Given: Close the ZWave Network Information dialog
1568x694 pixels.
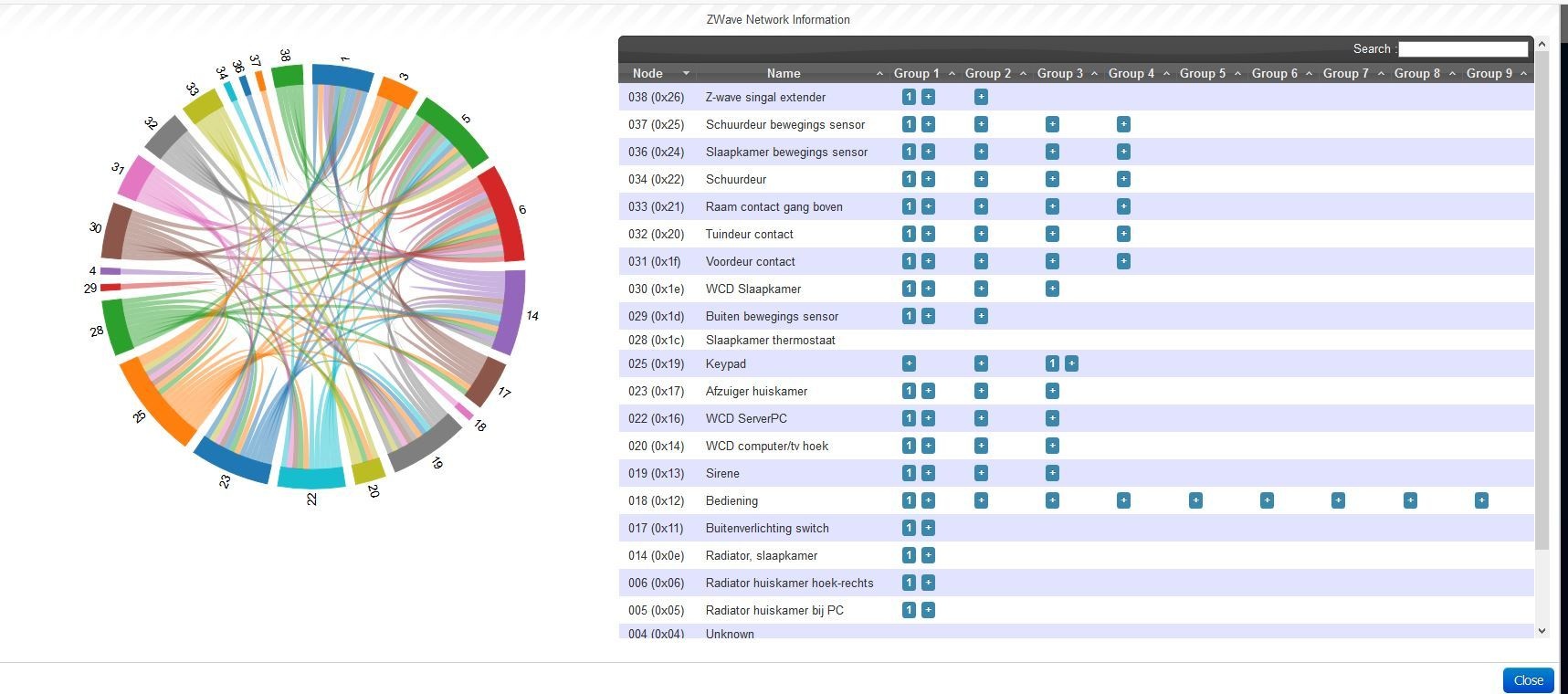Looking at the screenshot, I should pos(1528,680).
